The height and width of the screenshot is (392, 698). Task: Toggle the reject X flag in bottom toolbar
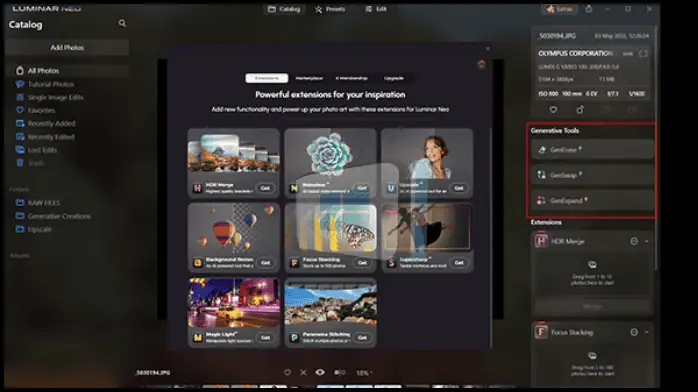(304, 372)
